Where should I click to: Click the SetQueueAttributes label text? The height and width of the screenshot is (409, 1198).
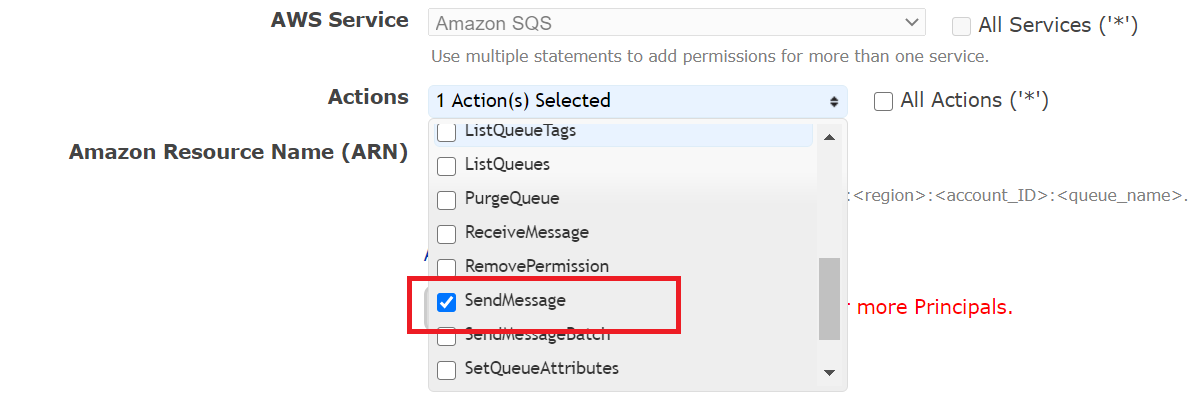[541, 368]
